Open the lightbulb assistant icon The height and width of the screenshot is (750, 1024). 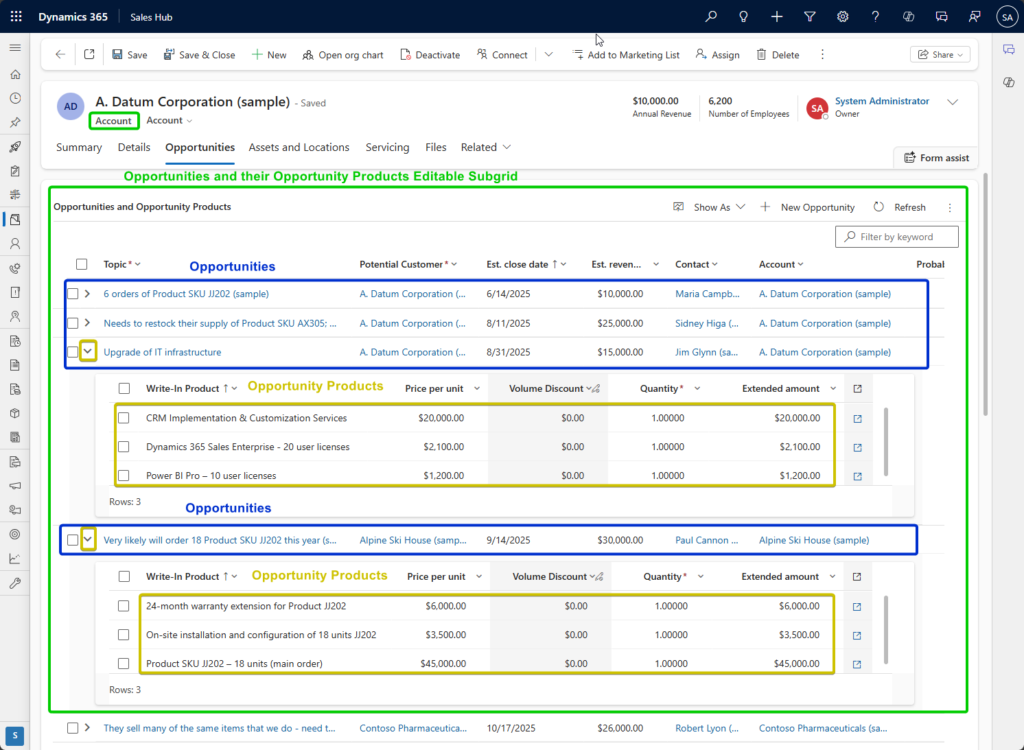pyautogui.click(x=743, y=17)
